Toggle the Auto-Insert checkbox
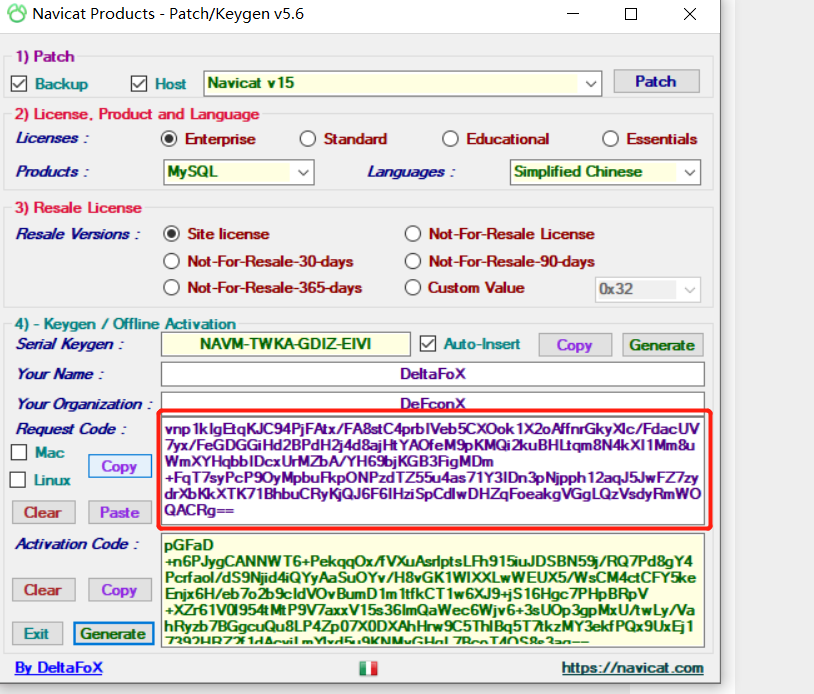Image resolution: width=814 pixels, height=694 pixels. click(428, 344)
